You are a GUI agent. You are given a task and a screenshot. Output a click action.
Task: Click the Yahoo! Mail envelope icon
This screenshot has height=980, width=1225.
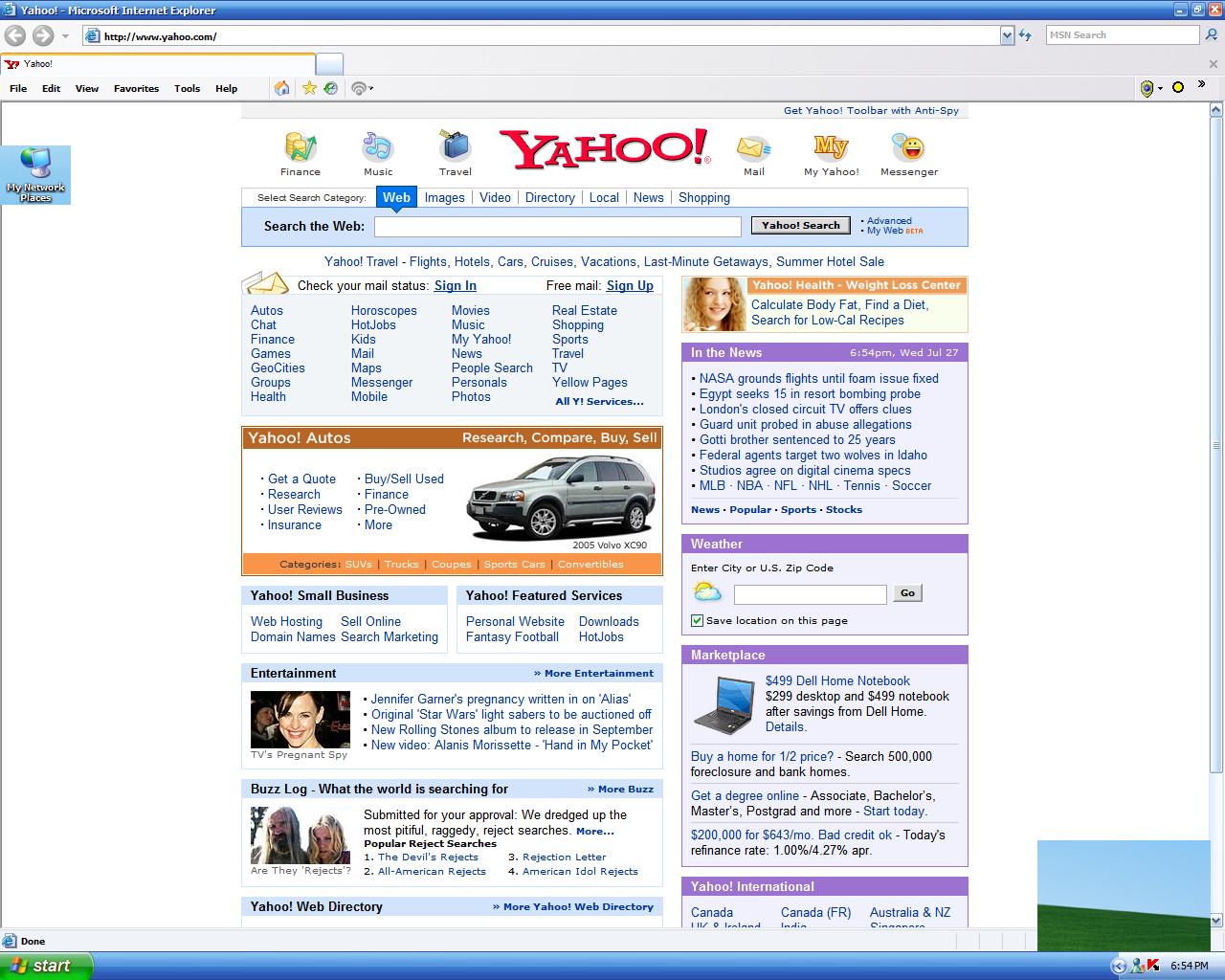753,147
